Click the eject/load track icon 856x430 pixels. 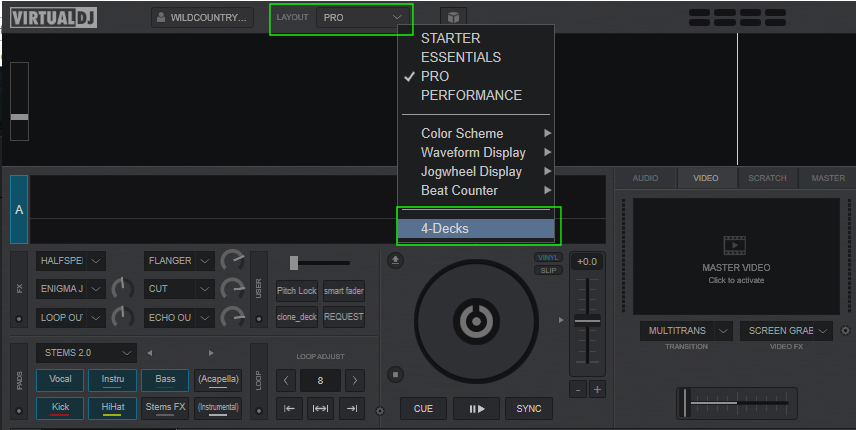(x=395, y=260)
